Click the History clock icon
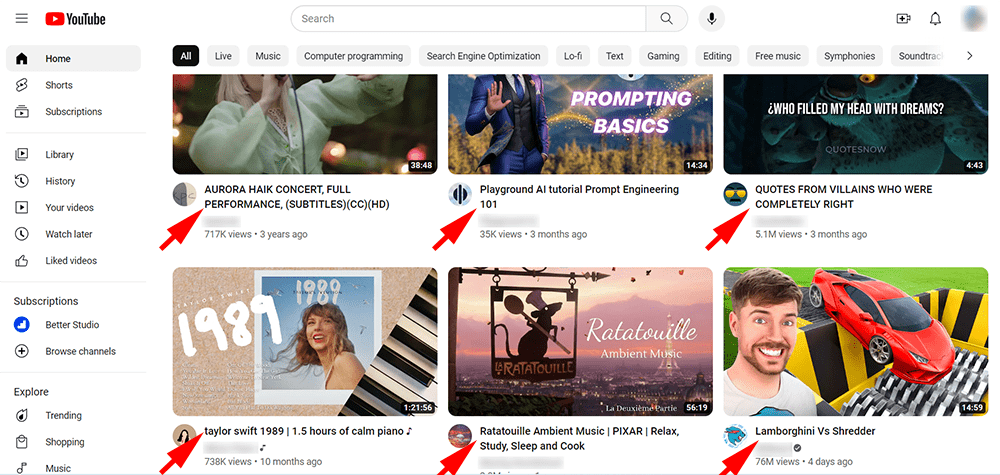 [x=22, y=181]
